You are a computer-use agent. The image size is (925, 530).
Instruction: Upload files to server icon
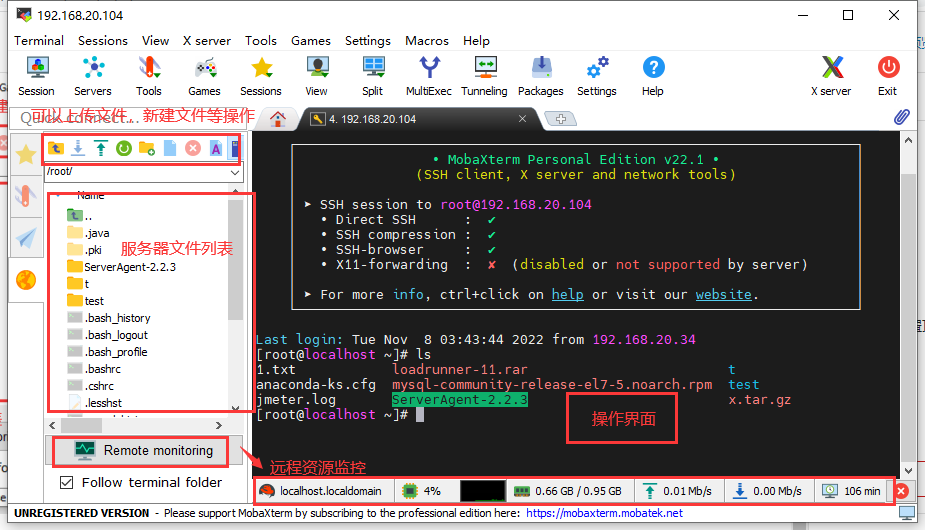(x=101, y=148)
